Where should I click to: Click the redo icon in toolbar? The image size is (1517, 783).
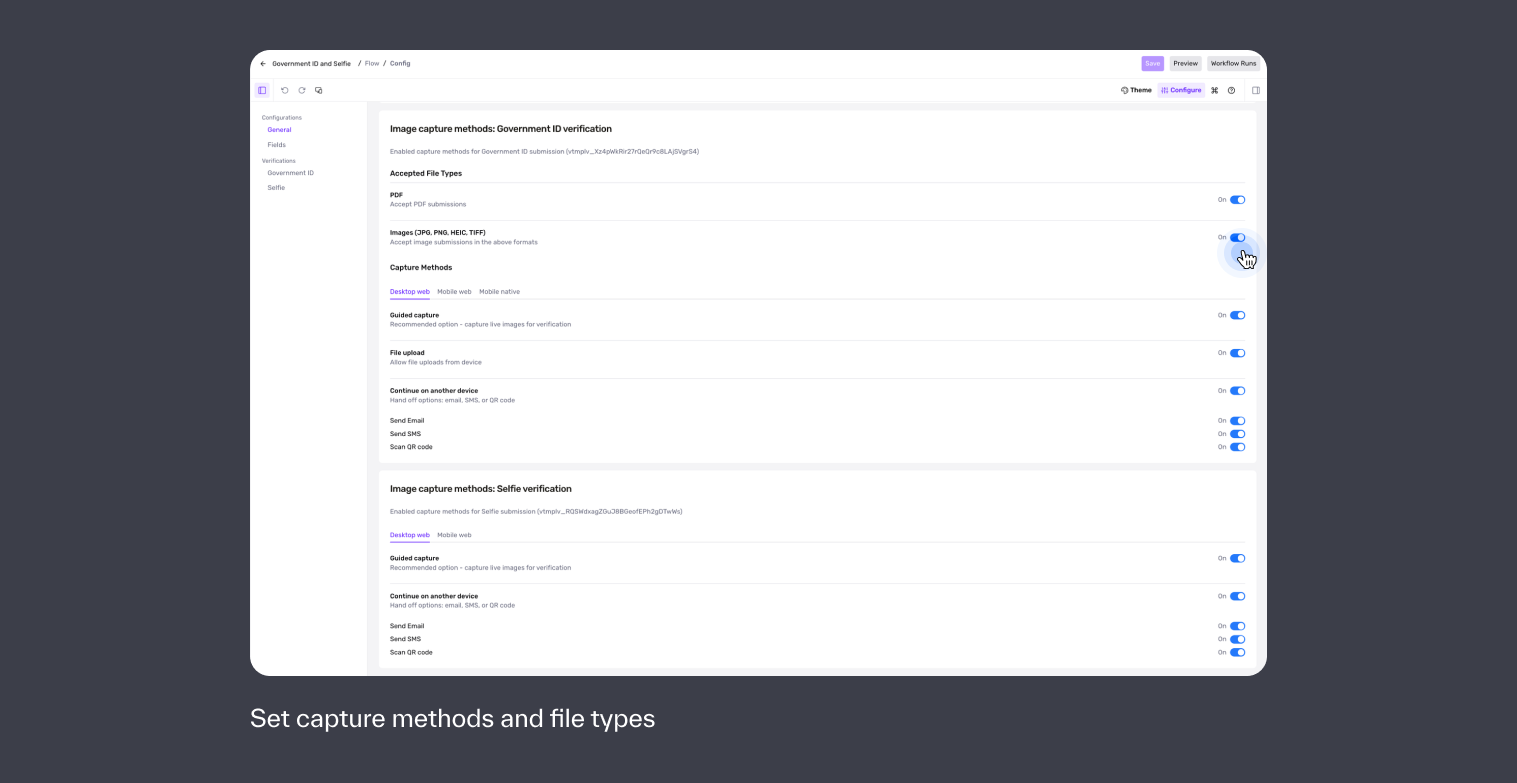(302, 90)
